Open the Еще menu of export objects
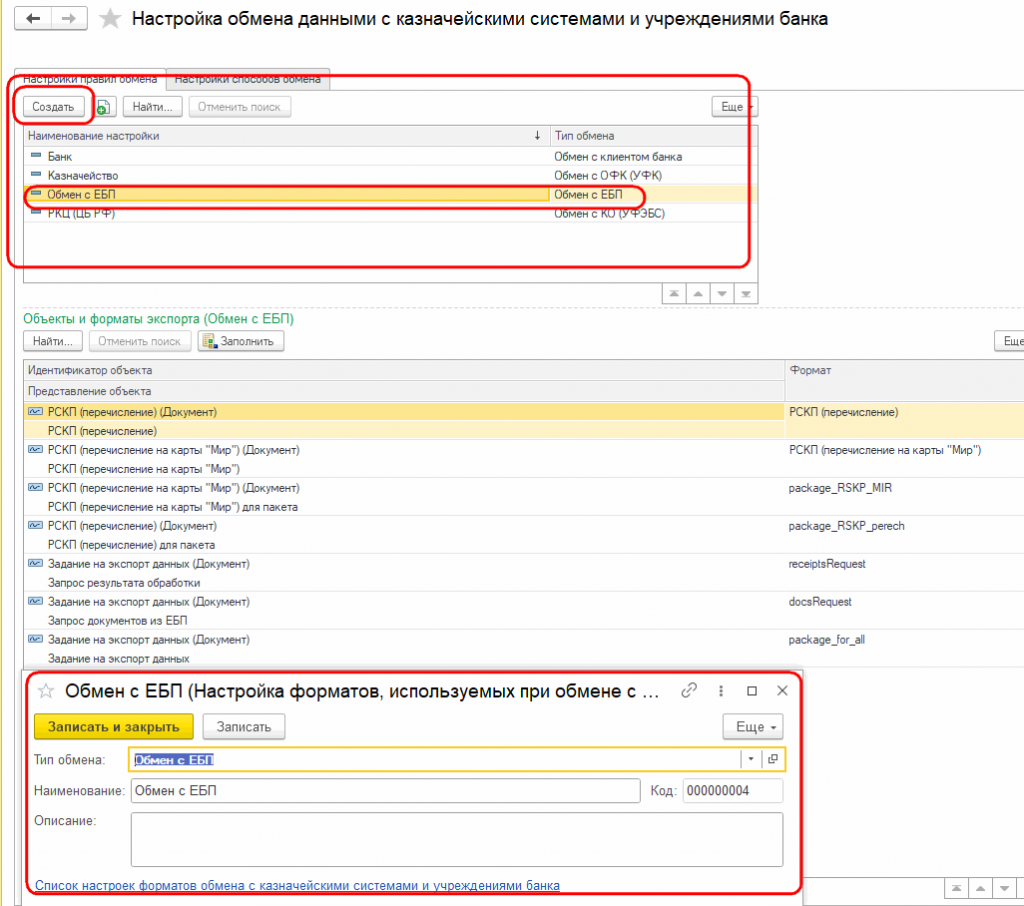 [1010, 341]
